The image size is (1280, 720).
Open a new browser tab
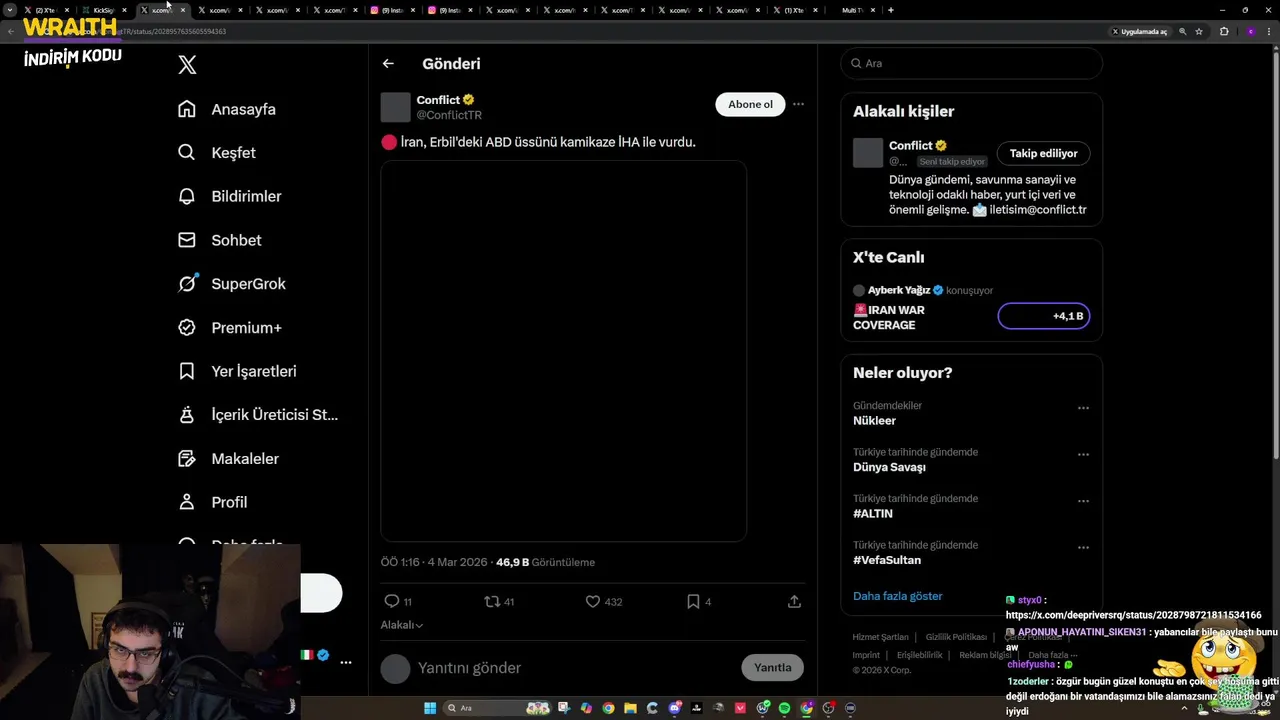(891, 10)
